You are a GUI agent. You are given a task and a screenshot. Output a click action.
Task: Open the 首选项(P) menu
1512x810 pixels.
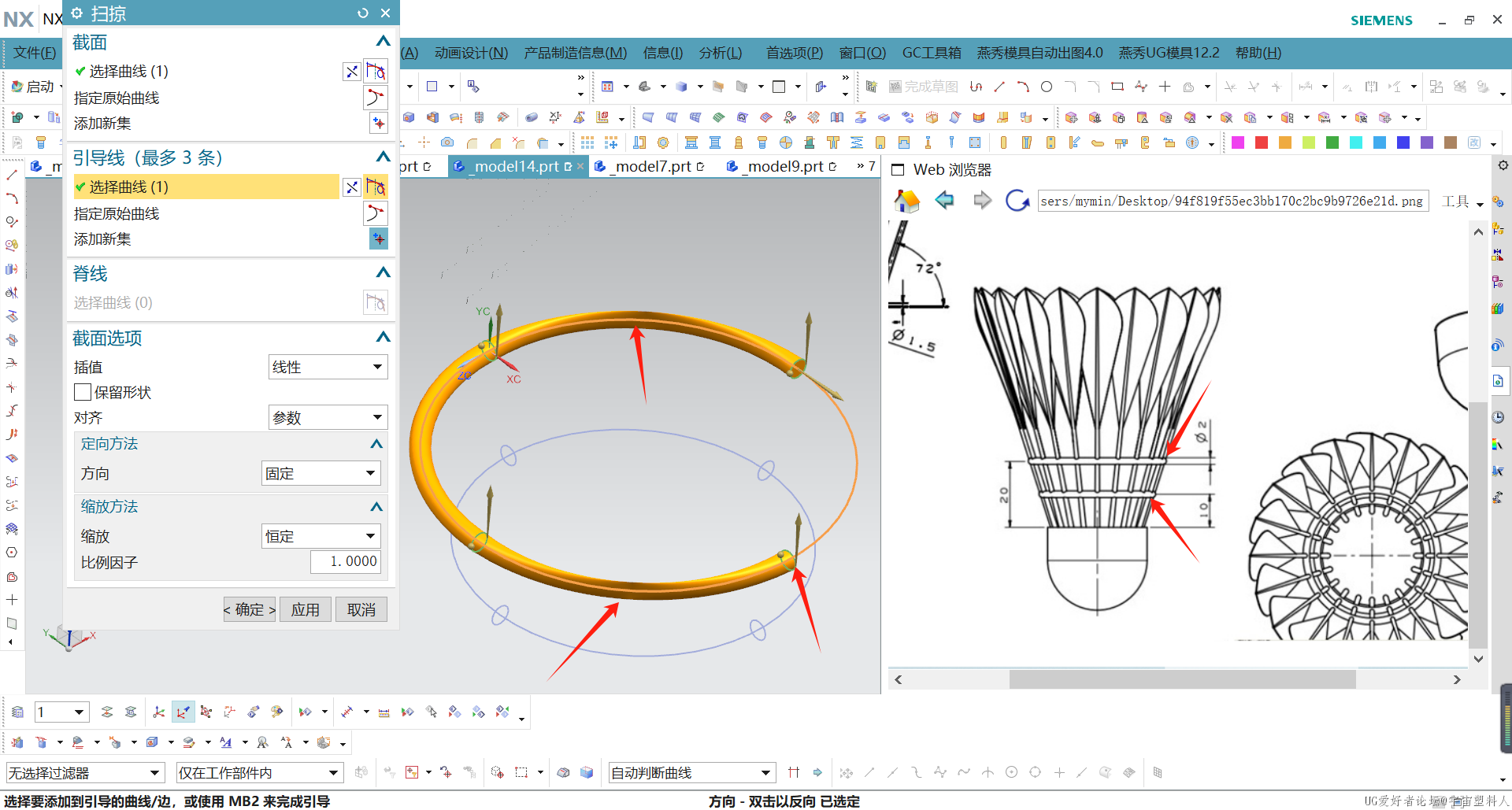tap(795, 53)
